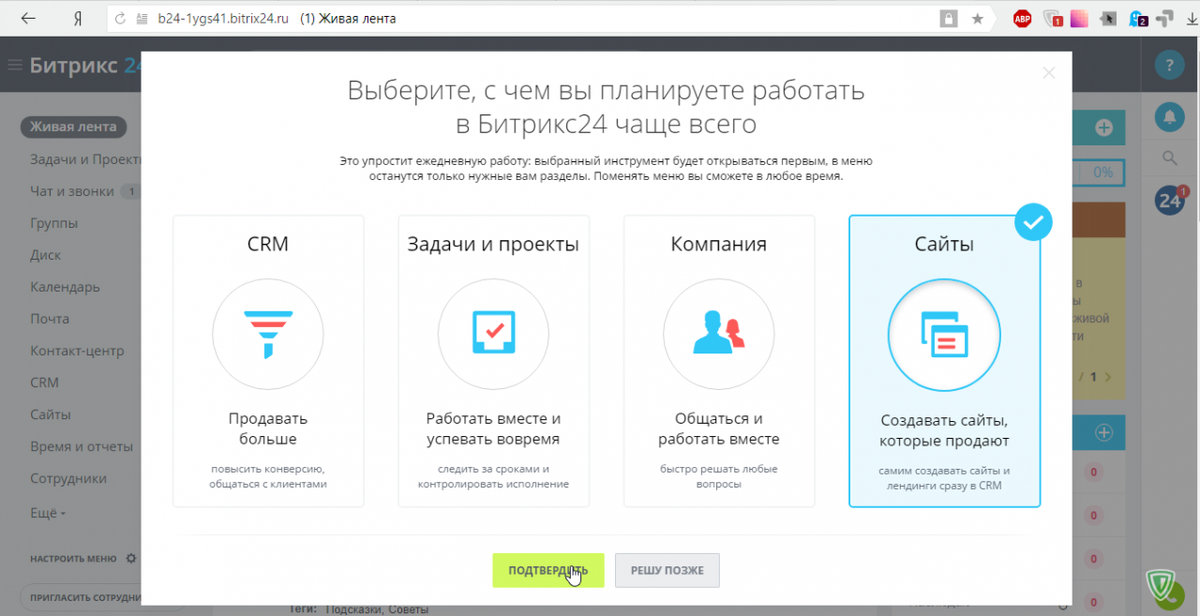Click the CRM funnel icon
Screen dimensions: 1200x616
(268, 334)
